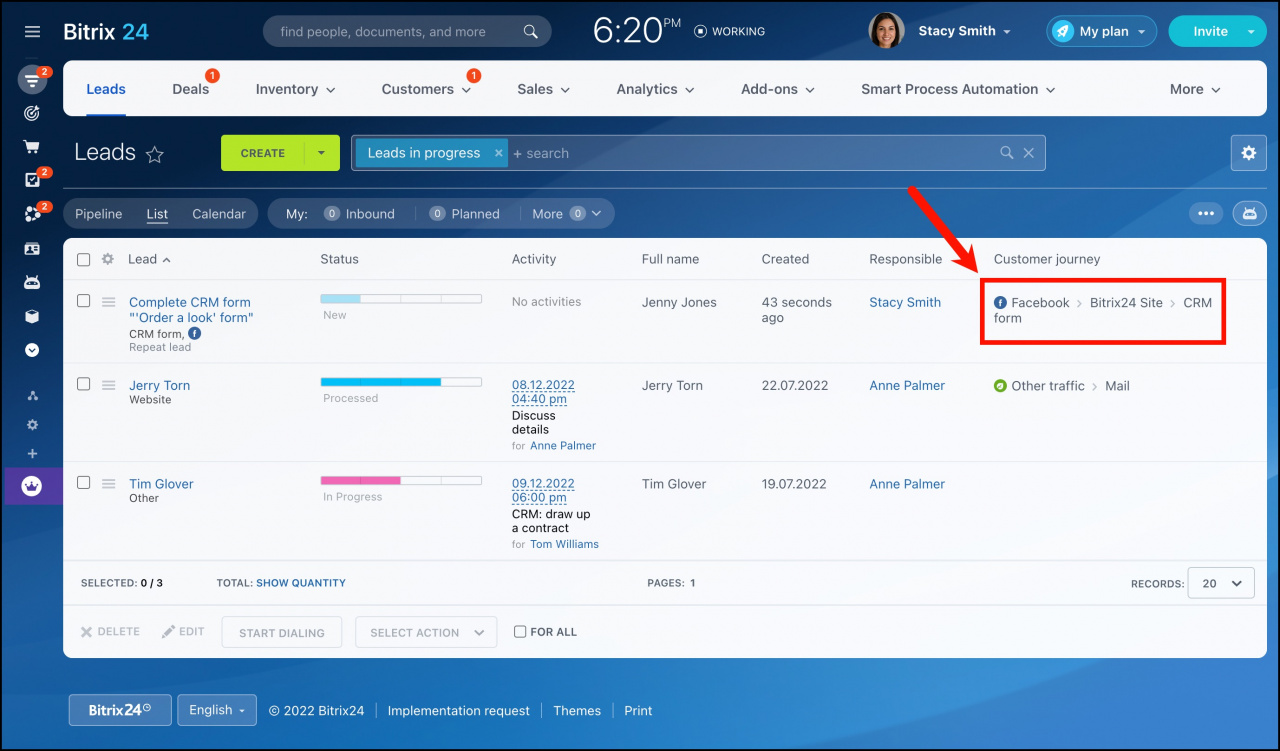Viewport: 1280px width, 751px height.
Task: Click the plus icon in sidebar
Action: (x=32, y=454)
